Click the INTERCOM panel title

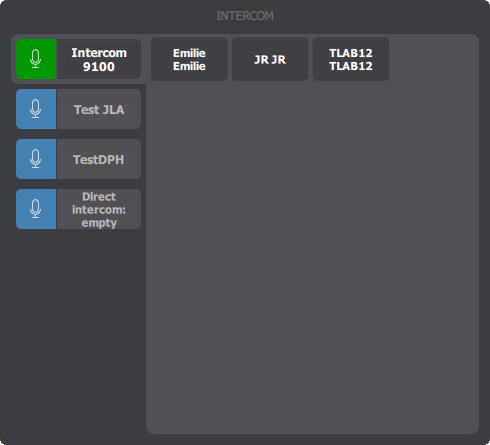click(245, 16)
